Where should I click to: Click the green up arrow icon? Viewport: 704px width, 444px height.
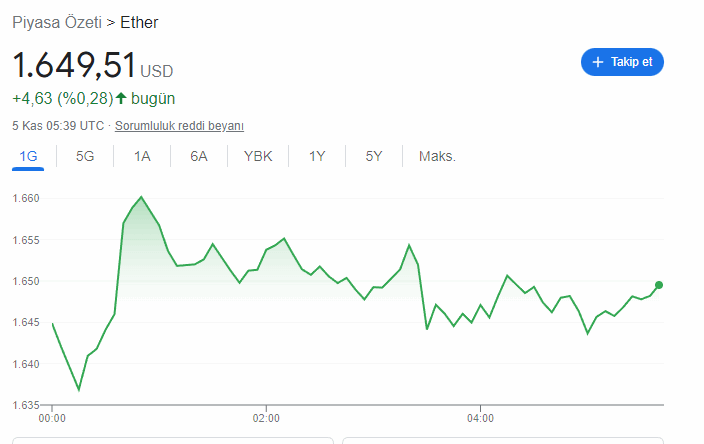[121, 98]
